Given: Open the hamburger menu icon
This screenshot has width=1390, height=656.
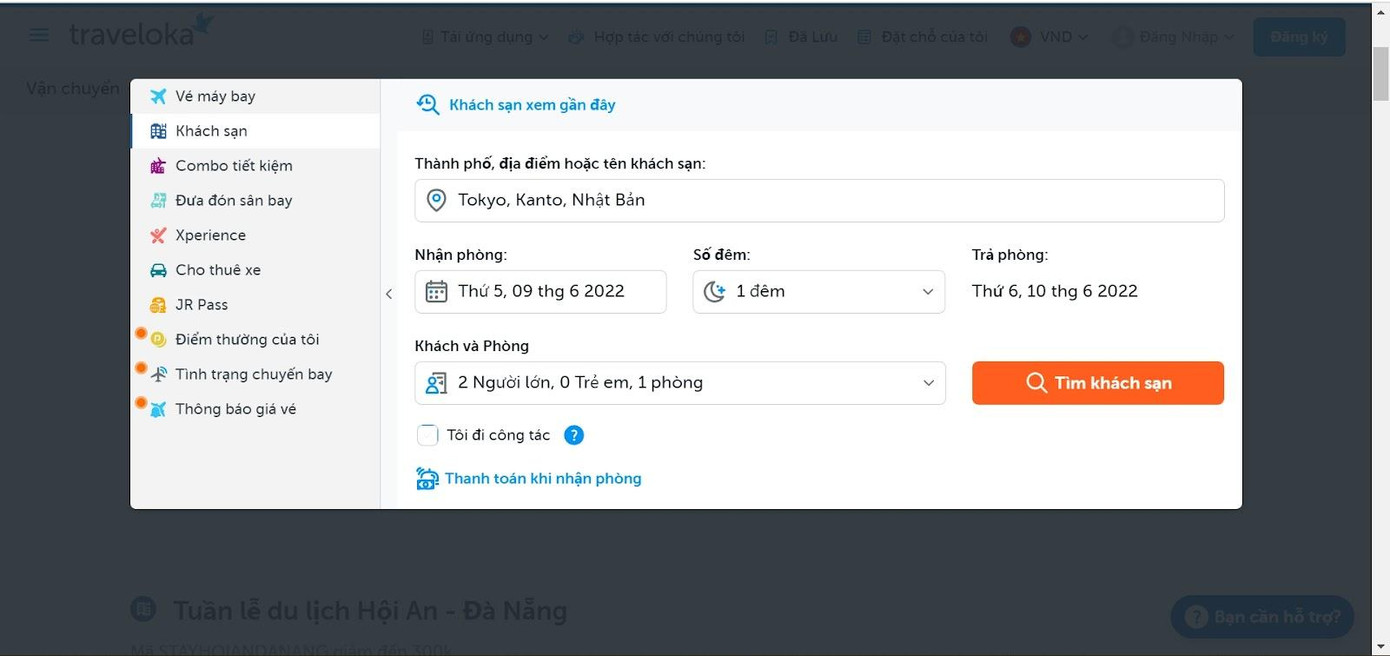Looking at the screenshot, I should 39,36.
